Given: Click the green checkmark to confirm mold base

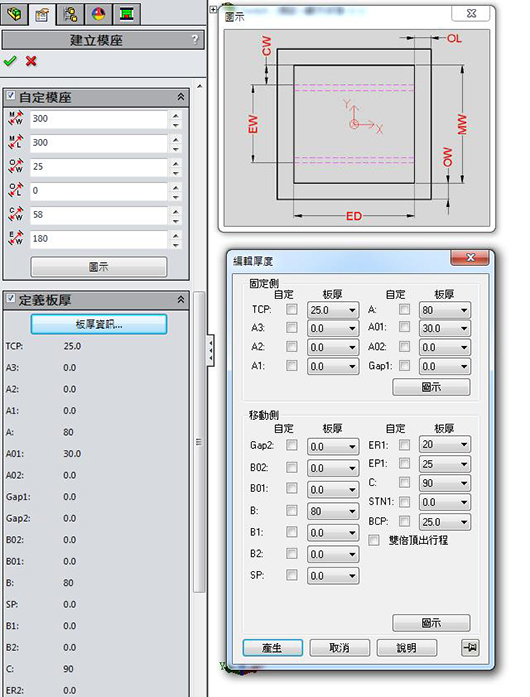Looking at the screenshot, I should [10, 60].
